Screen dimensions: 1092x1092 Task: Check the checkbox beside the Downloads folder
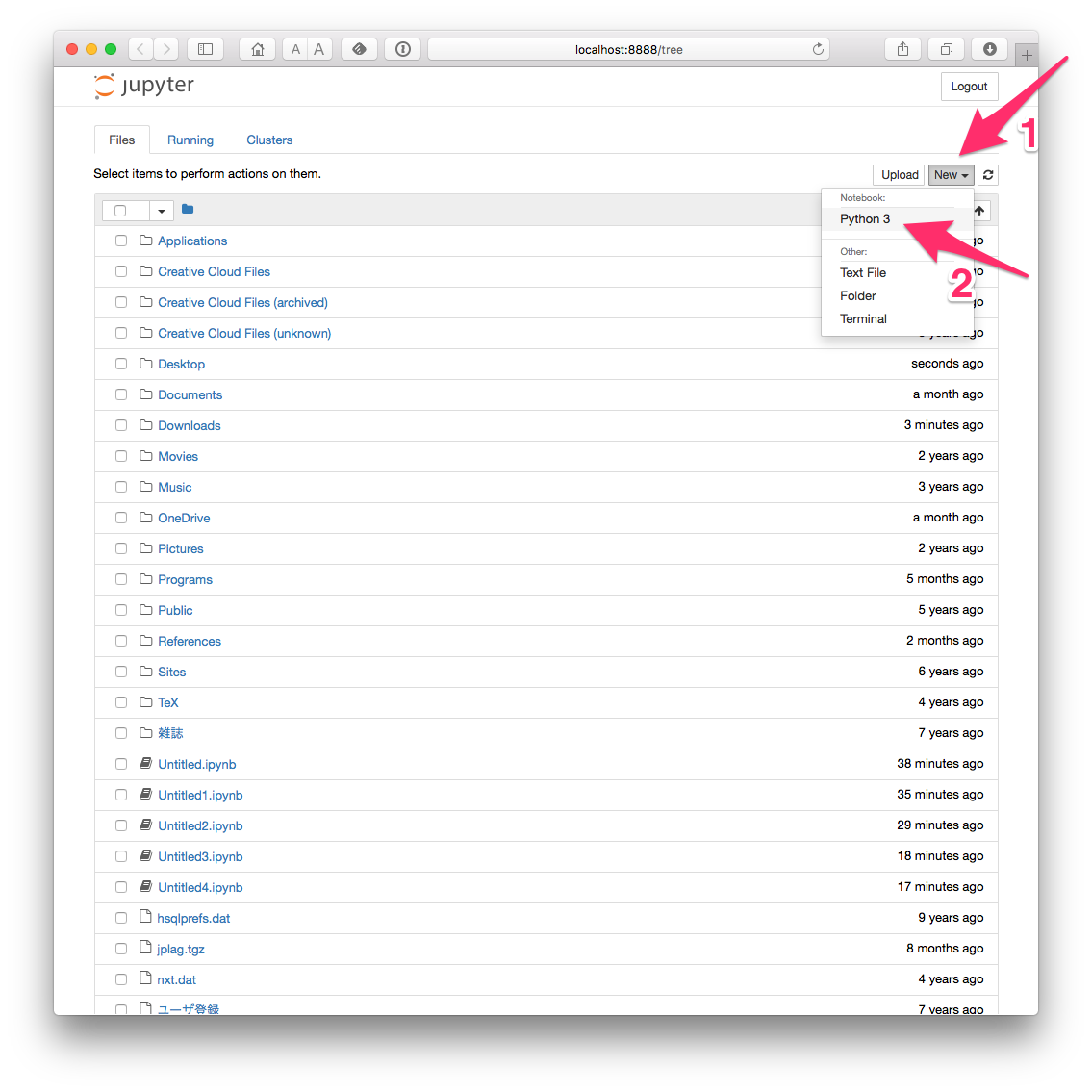(120, 424)
